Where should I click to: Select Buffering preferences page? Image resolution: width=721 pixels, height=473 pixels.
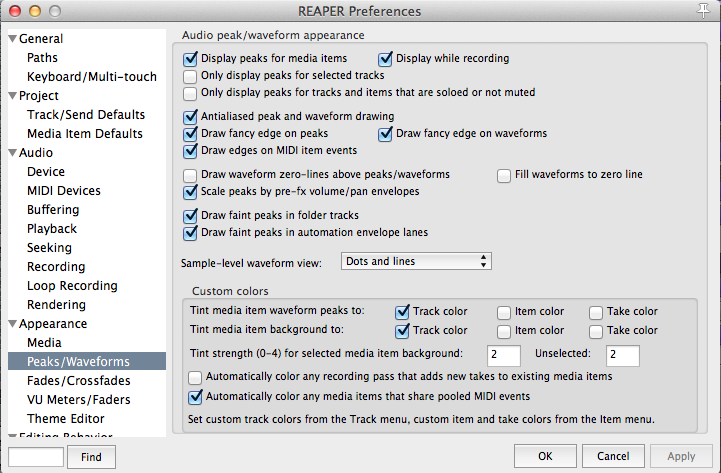coord(53,210)
